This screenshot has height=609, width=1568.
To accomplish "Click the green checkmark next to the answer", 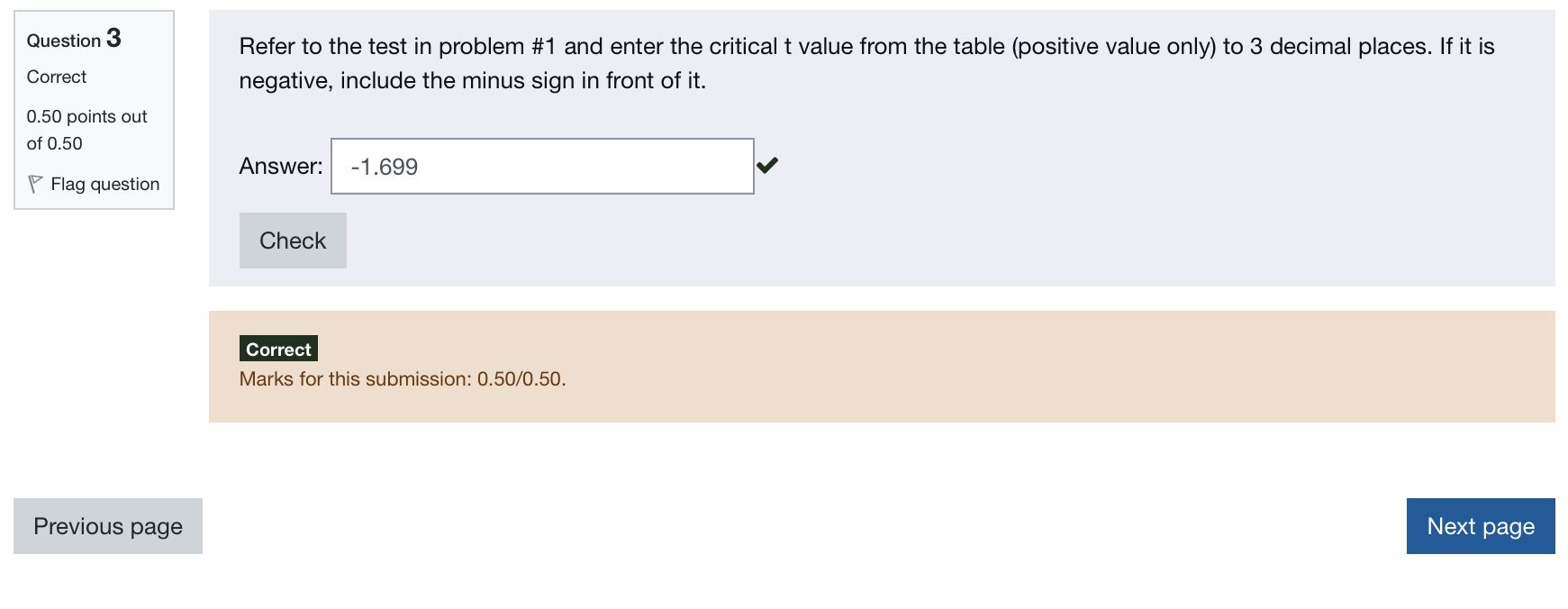I will click(x=769, y=165).
